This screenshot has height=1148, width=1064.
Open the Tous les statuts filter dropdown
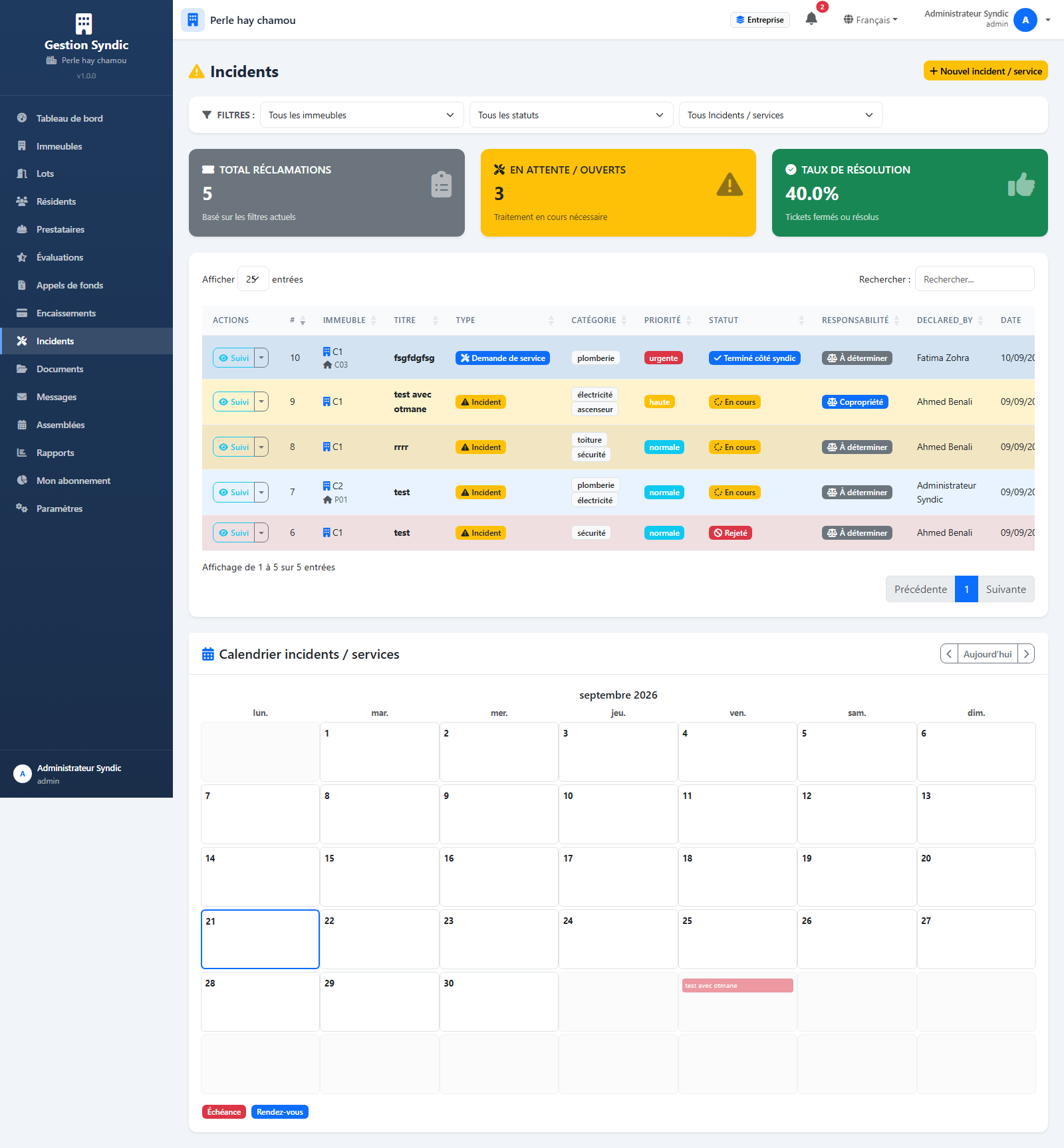571,115
